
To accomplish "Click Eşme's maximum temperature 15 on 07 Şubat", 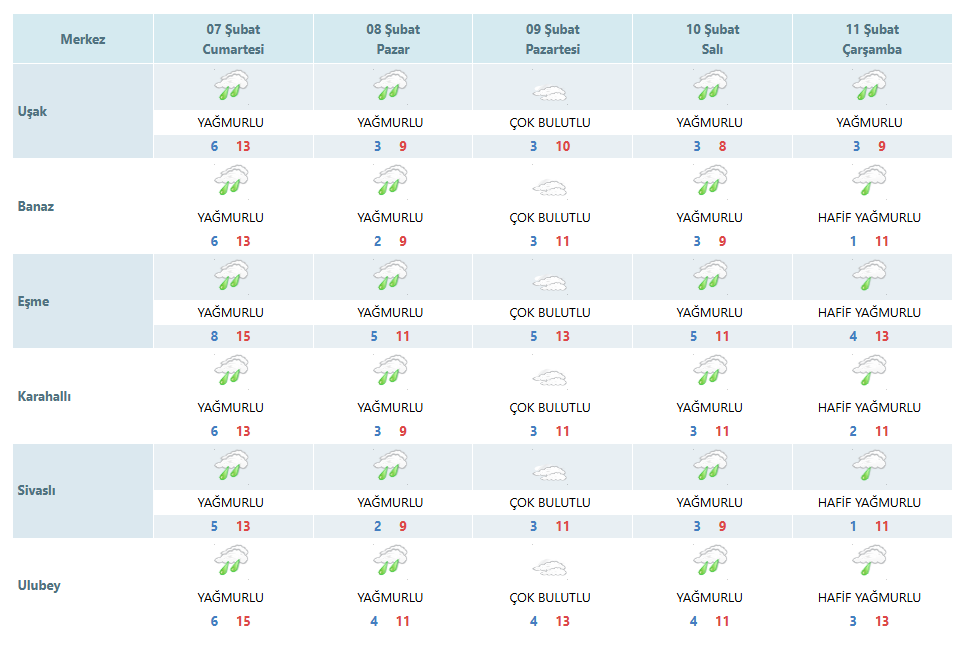I will [x=243, y=336].
